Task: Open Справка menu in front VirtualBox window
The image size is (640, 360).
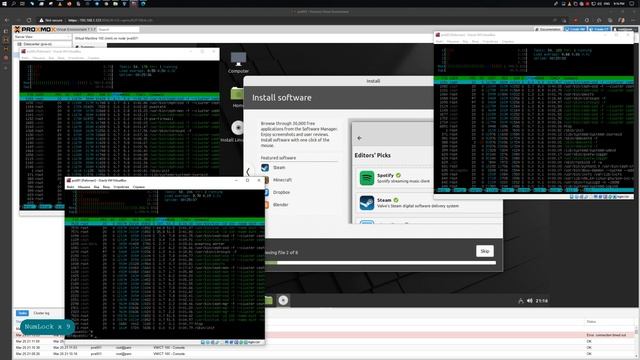Action: (139, 187)
